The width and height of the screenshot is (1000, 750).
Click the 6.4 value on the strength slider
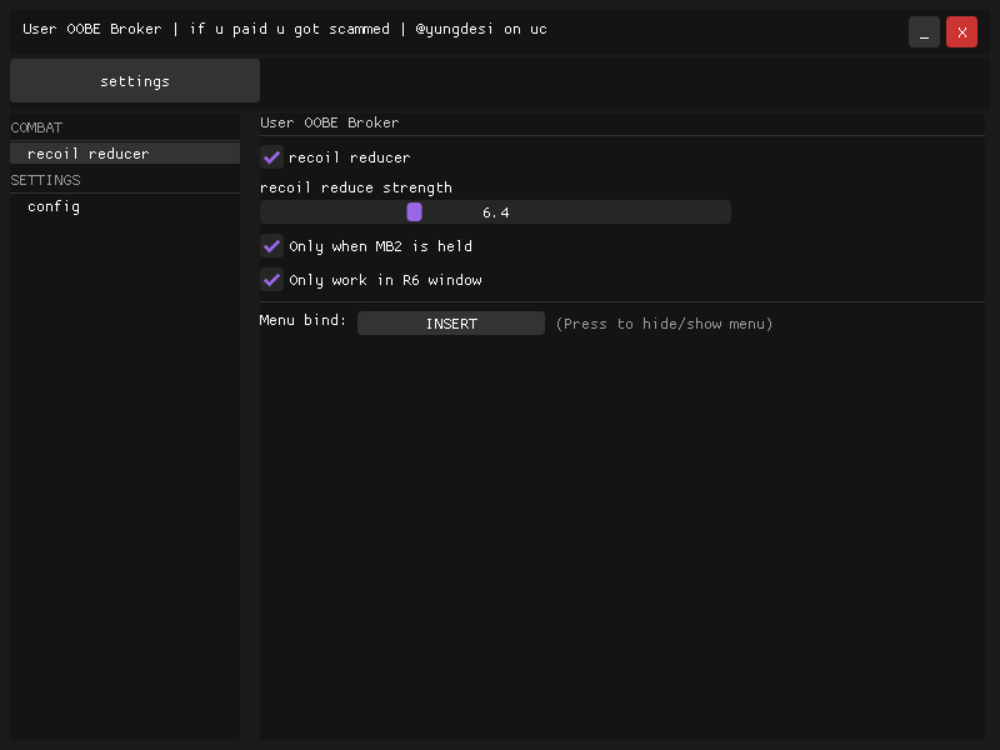pos(496,213)
